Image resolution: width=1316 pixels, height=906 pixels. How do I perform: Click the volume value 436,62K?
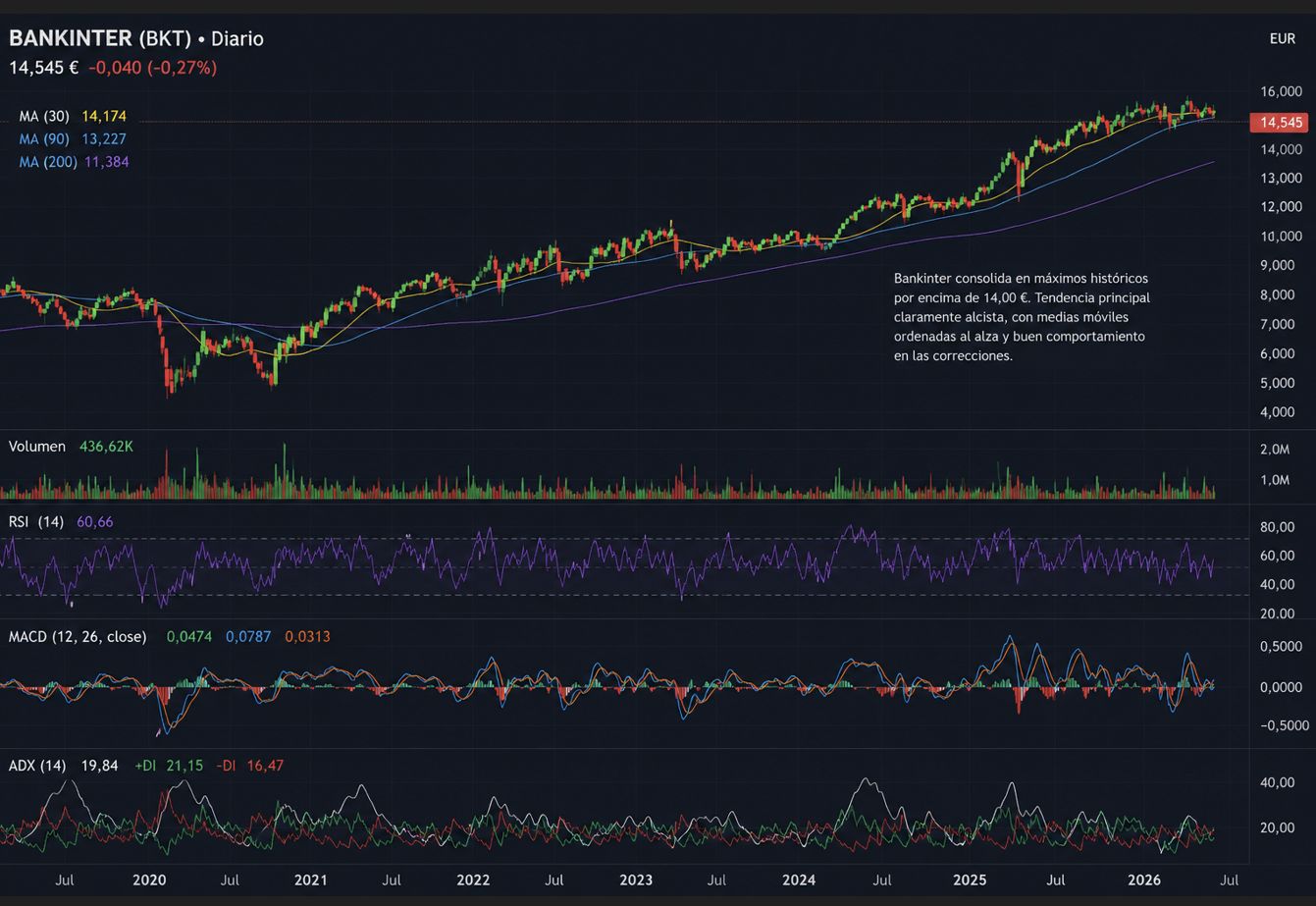click(106, 447)
